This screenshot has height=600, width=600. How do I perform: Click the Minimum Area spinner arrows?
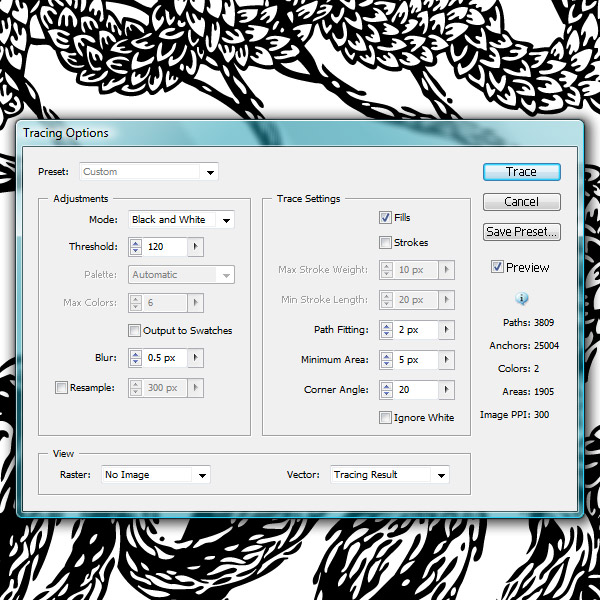(x=386, y=360)
